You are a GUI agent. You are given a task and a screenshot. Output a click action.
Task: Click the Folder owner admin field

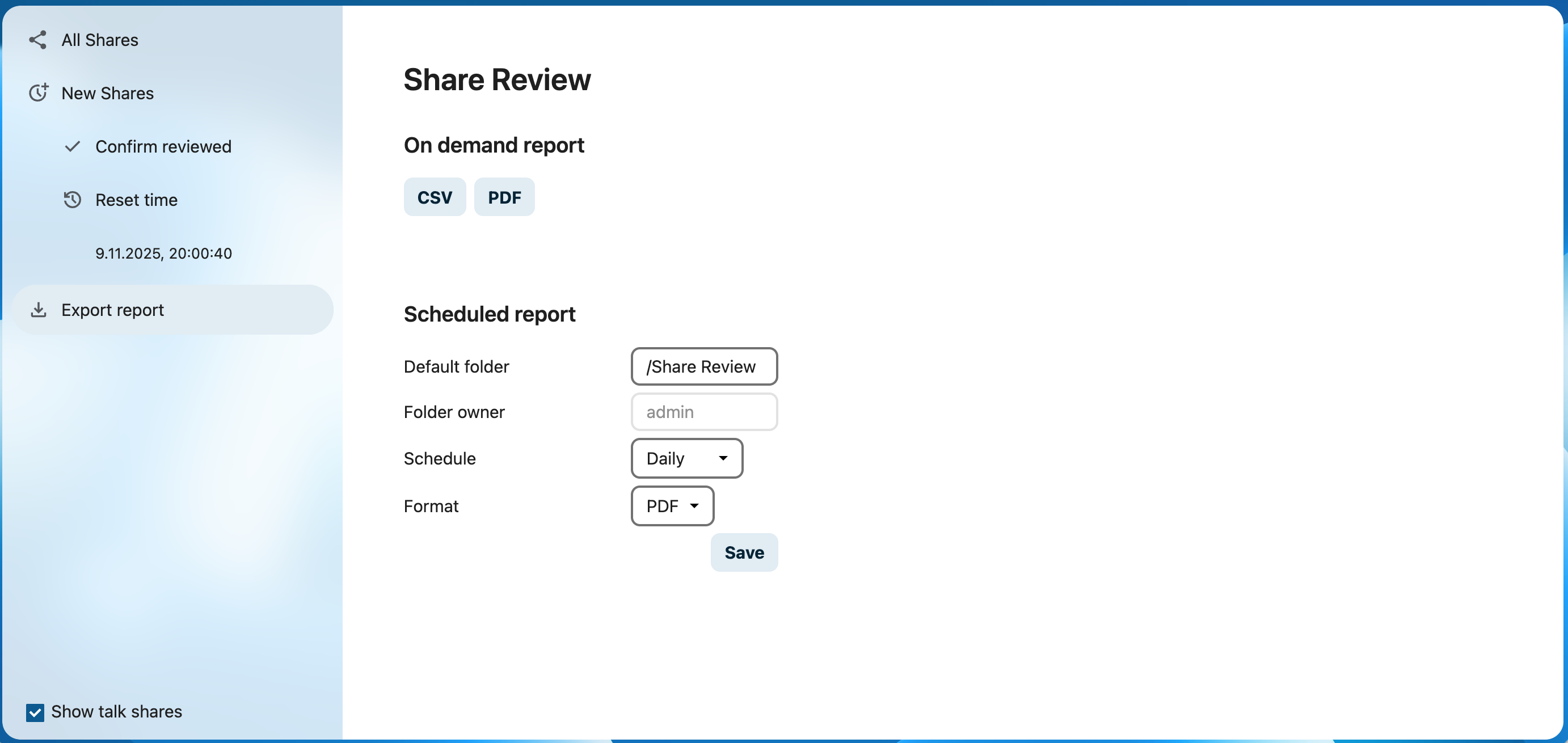(703, 412)
